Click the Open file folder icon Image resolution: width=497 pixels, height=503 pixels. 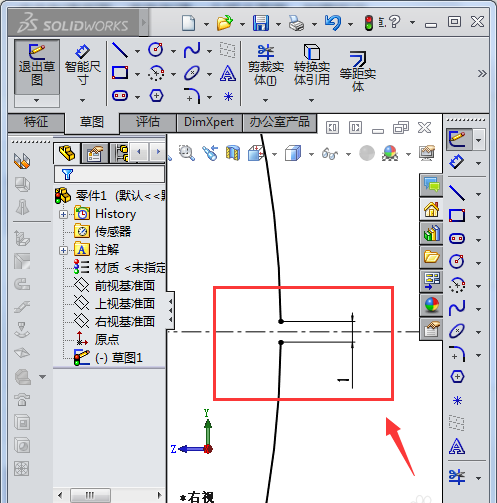(x=225, y=23)
